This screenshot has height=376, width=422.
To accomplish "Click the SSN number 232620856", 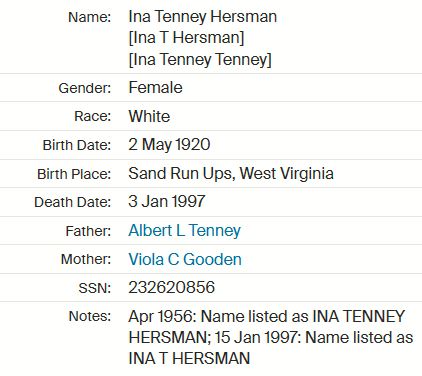I will tap(172, 287).
